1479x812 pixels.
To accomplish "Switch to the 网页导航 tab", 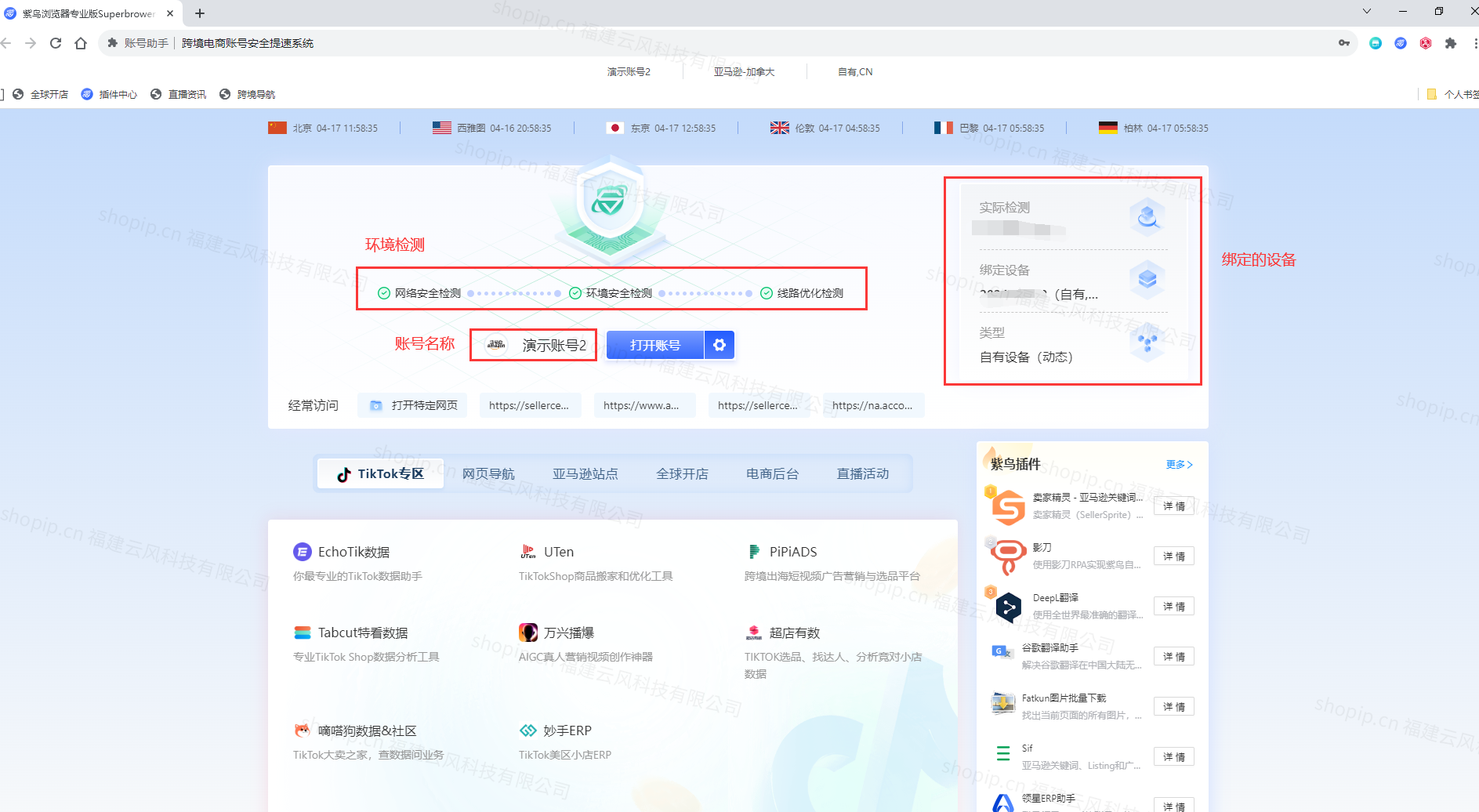I will pos(488,473).
